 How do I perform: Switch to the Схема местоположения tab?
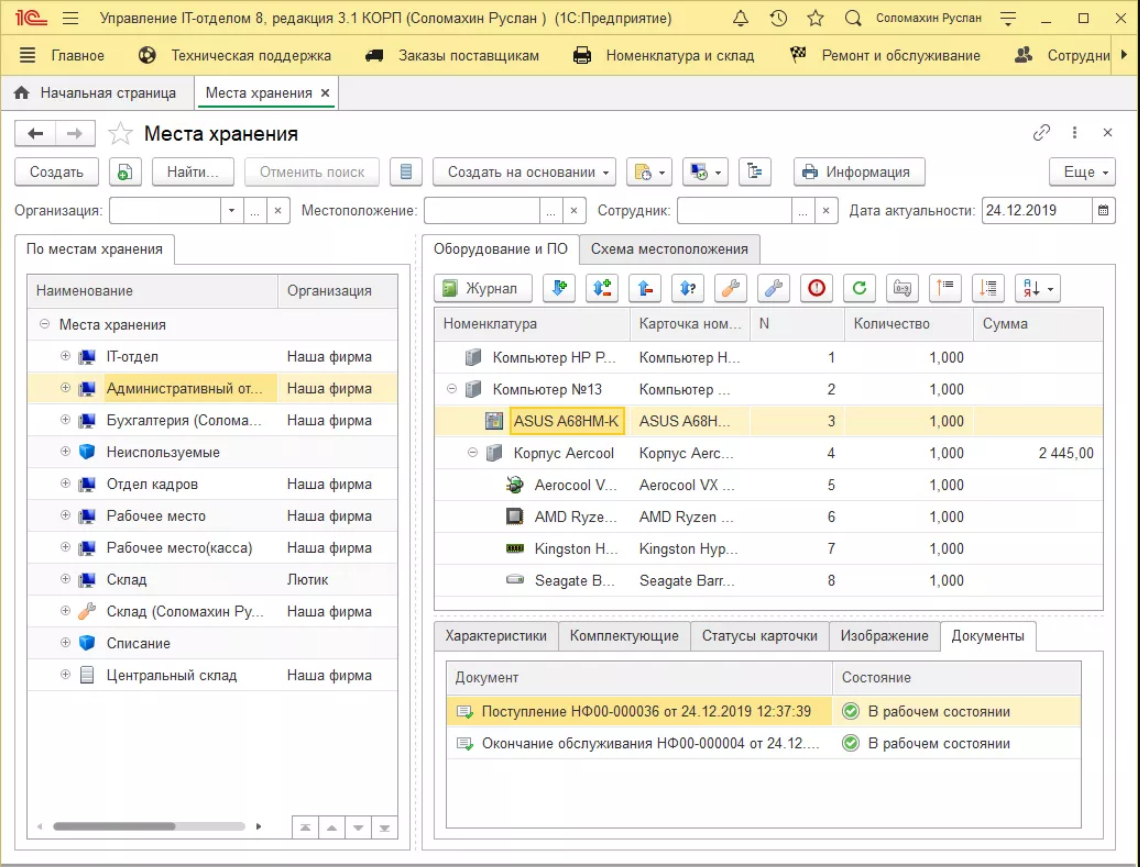pos(669,249)
